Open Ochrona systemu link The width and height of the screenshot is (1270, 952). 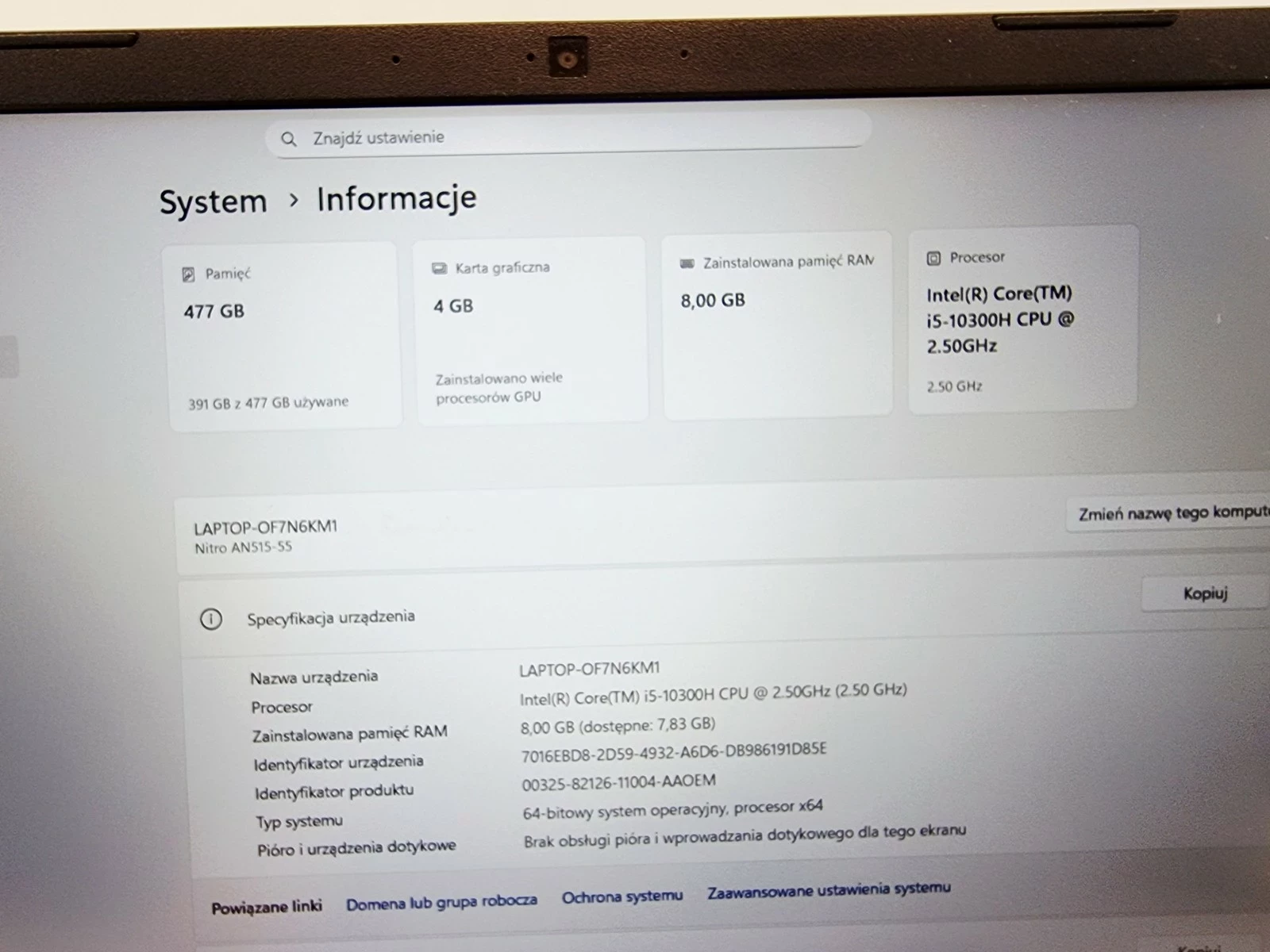point(622,897)
